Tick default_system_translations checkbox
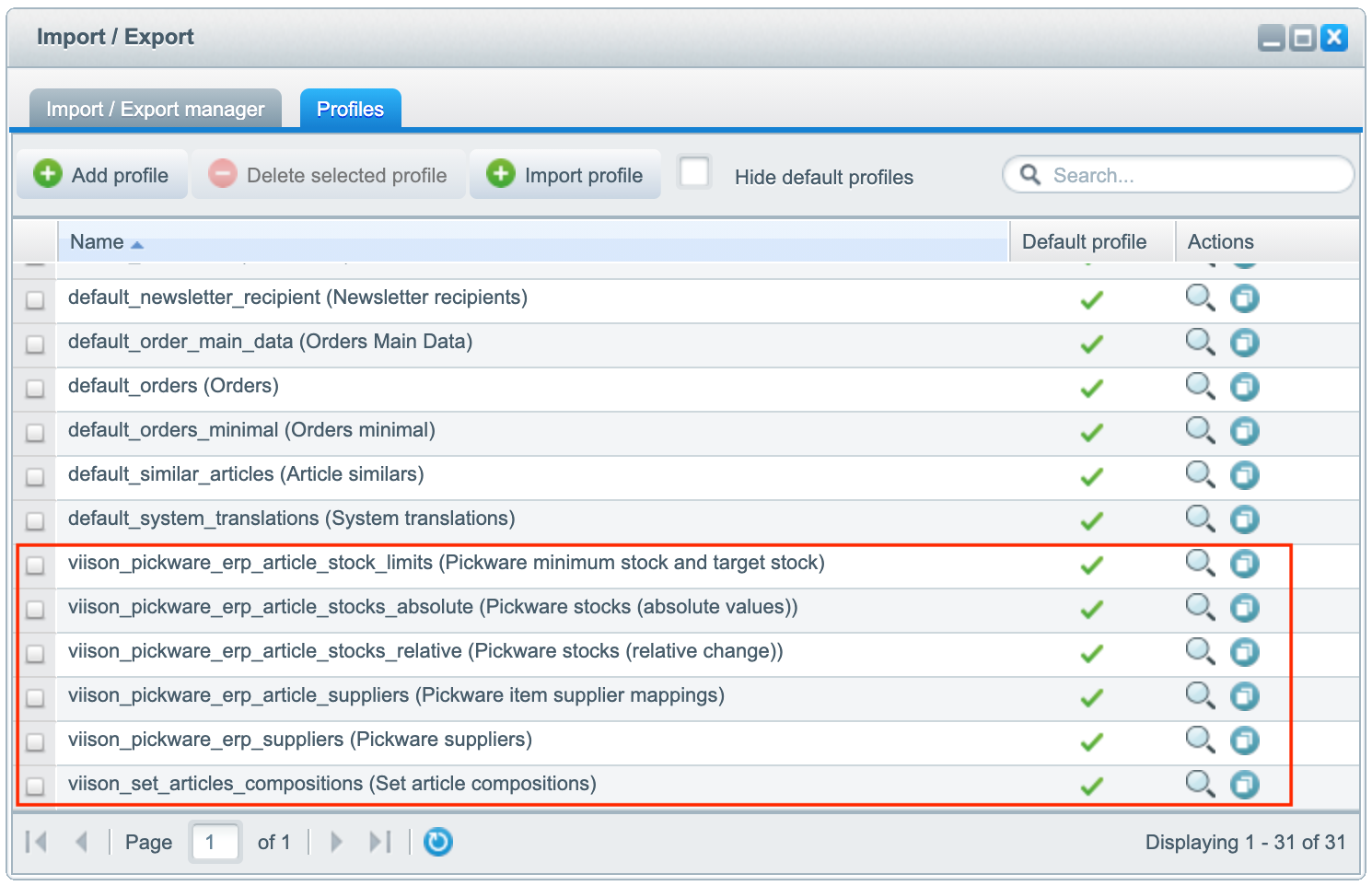 (x=35, y=521)
